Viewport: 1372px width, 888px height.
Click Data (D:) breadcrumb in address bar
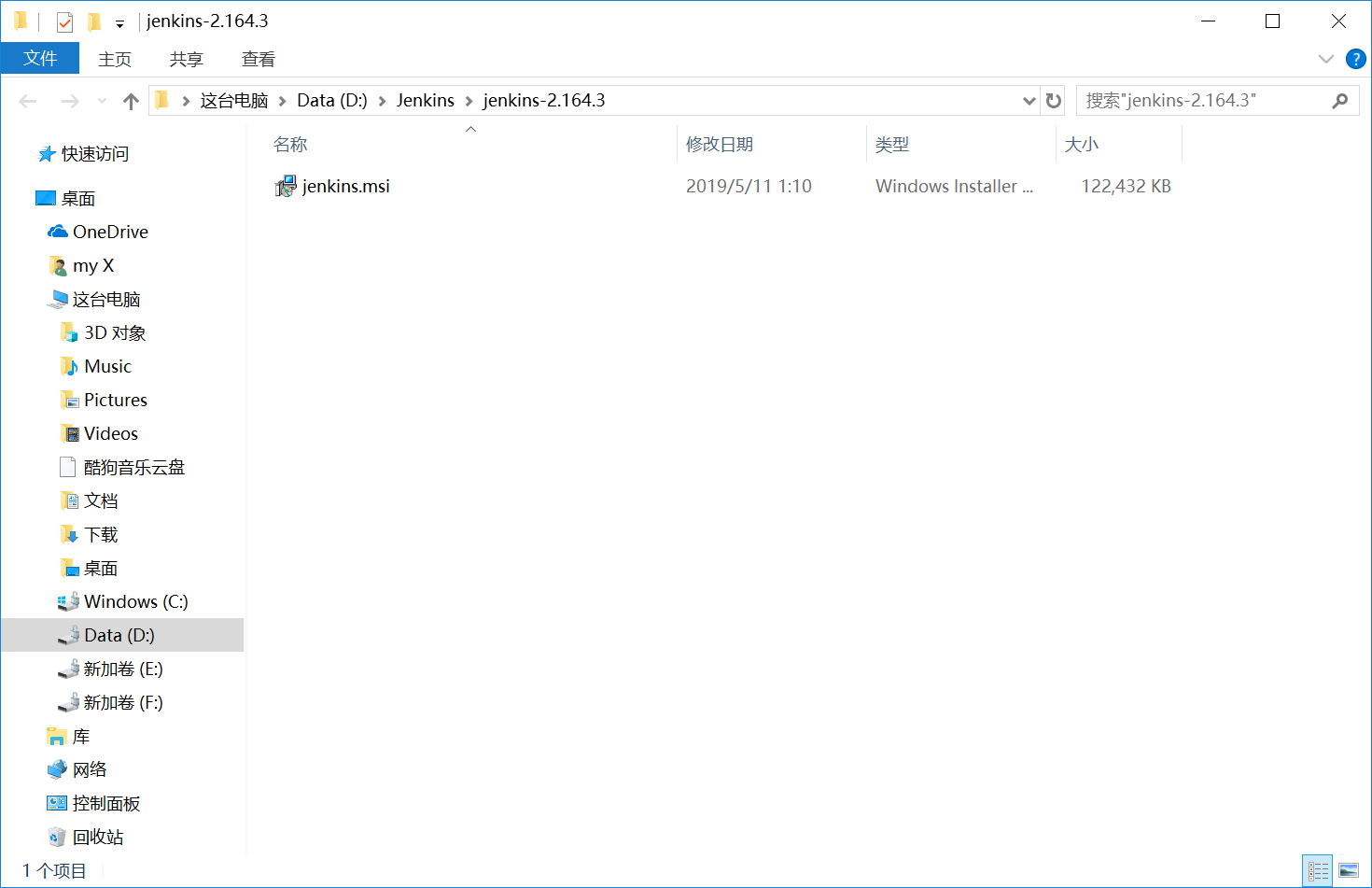[332, 100]
